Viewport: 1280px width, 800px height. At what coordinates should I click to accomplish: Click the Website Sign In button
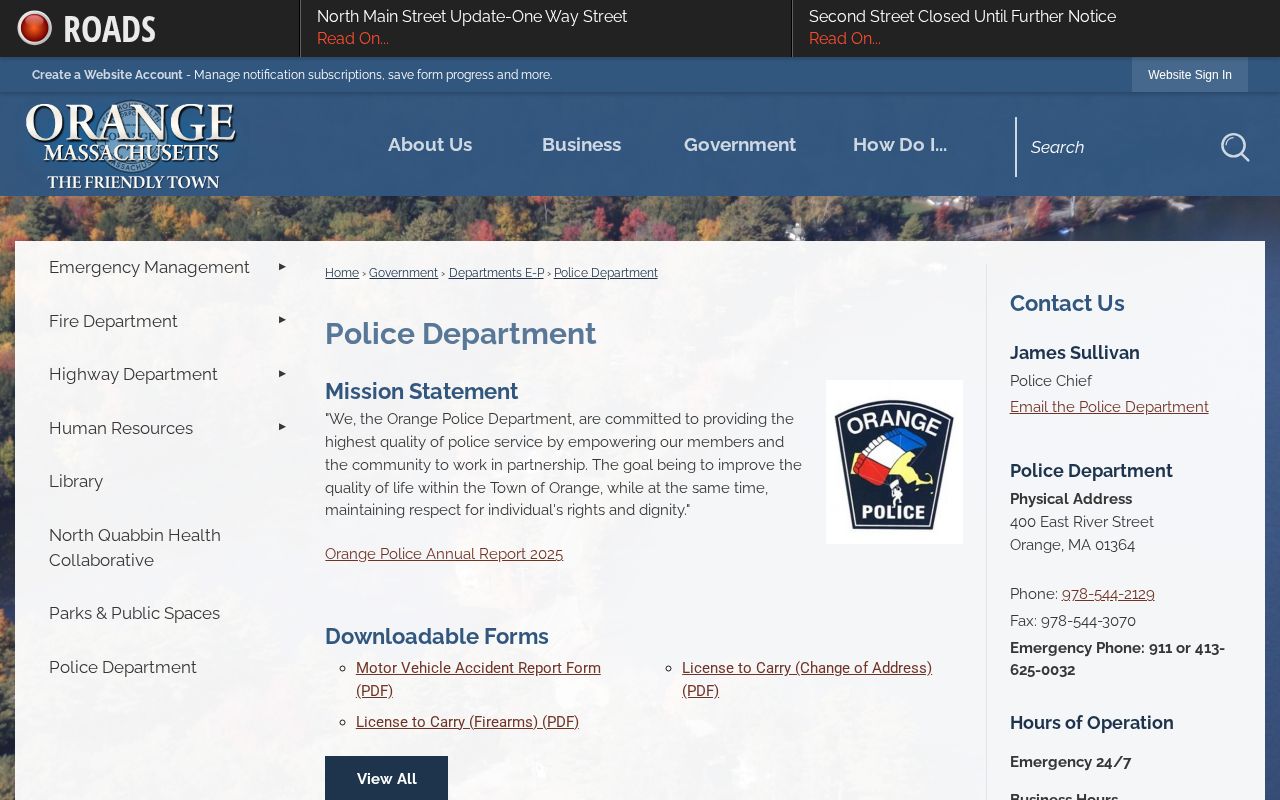click(1190, 75)
